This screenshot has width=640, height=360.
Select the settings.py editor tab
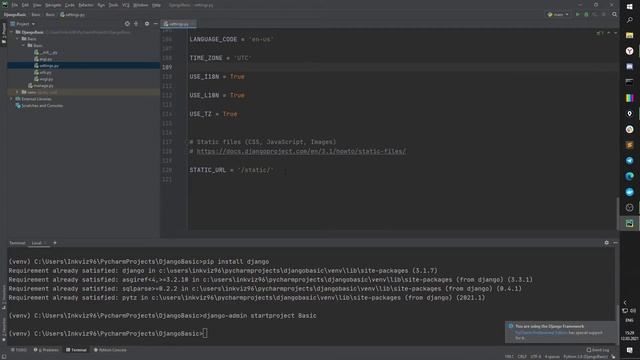click(x=178, y=24)
